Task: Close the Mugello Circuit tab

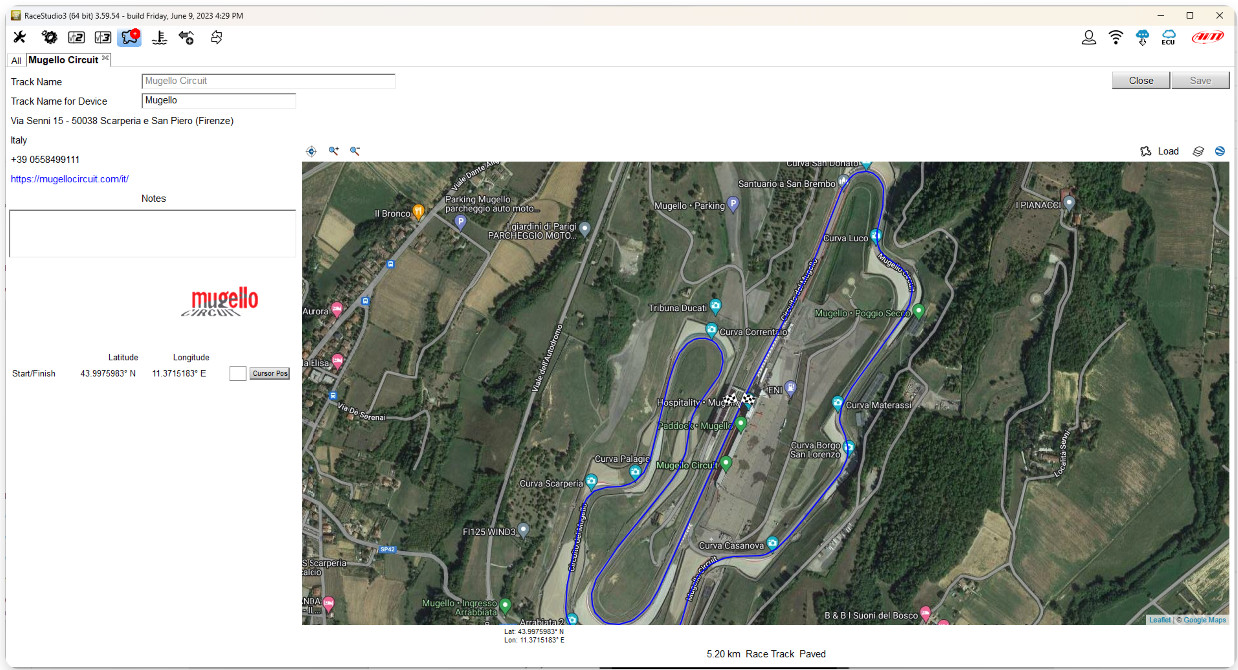Action: tap(106, 58)
